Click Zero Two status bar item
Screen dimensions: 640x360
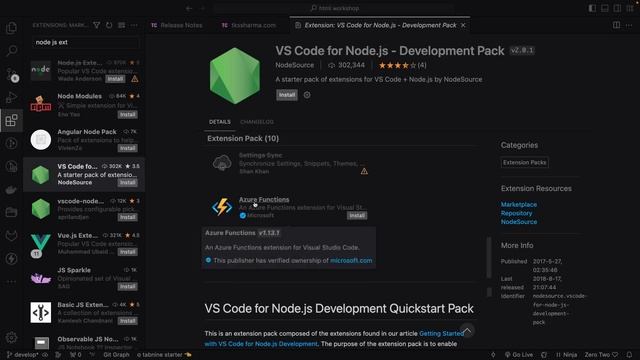tap(601, 355)
